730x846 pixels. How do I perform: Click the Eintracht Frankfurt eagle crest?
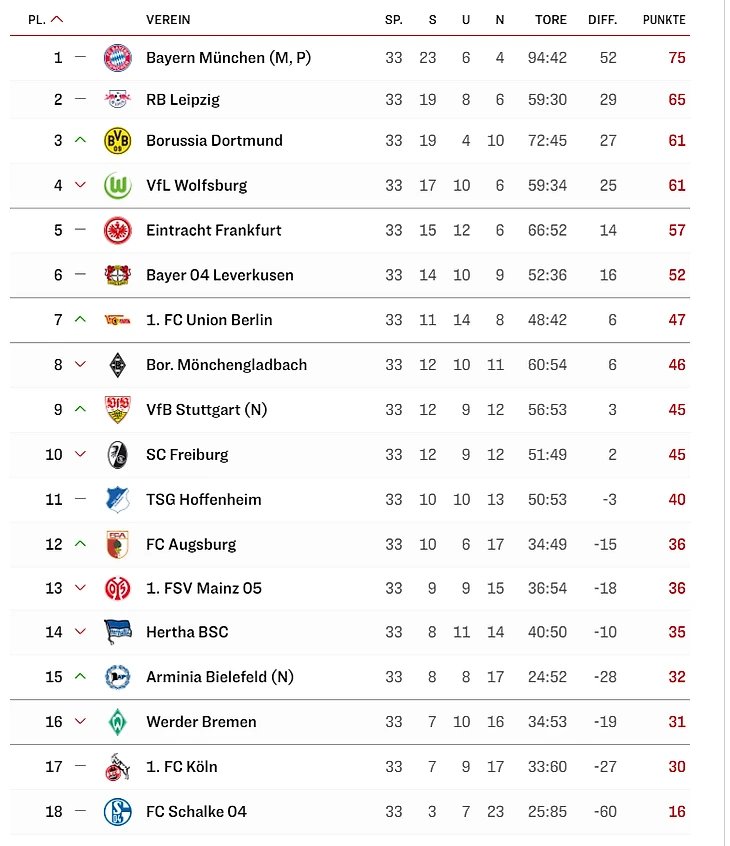[117, 230]
